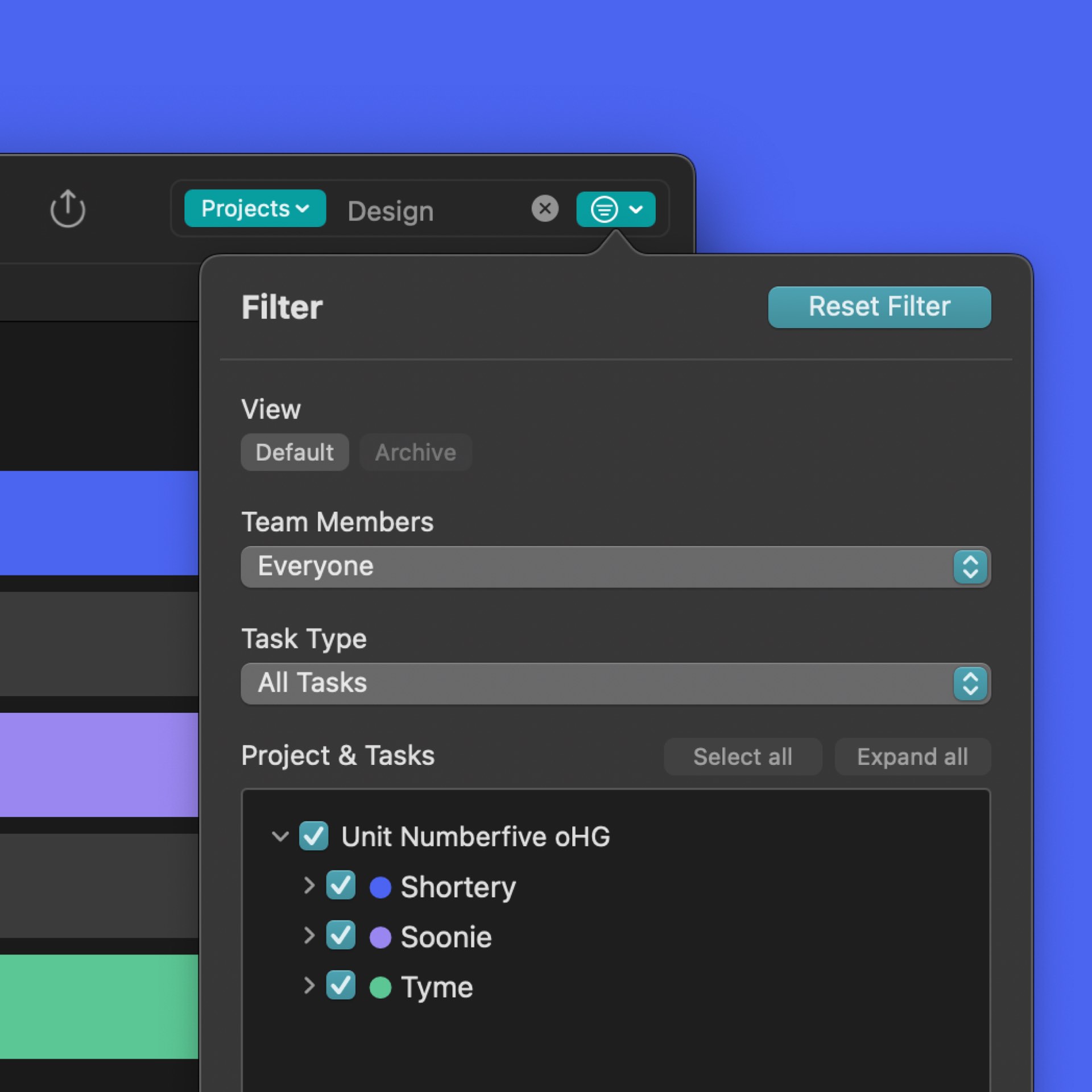
Task: Expand the Shortery project tasks
Action: point(309,886)
